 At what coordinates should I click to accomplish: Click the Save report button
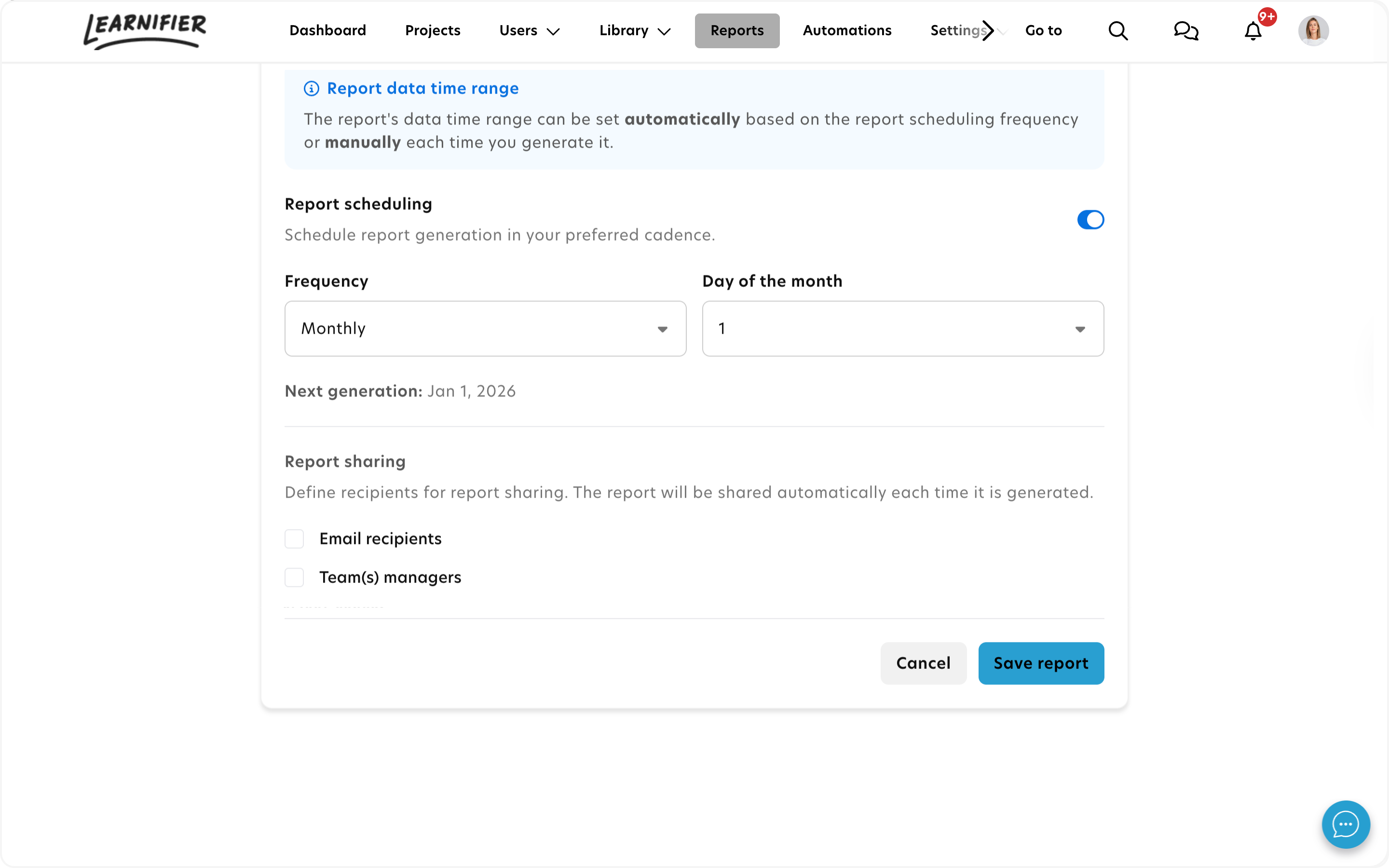point(1041,664)
